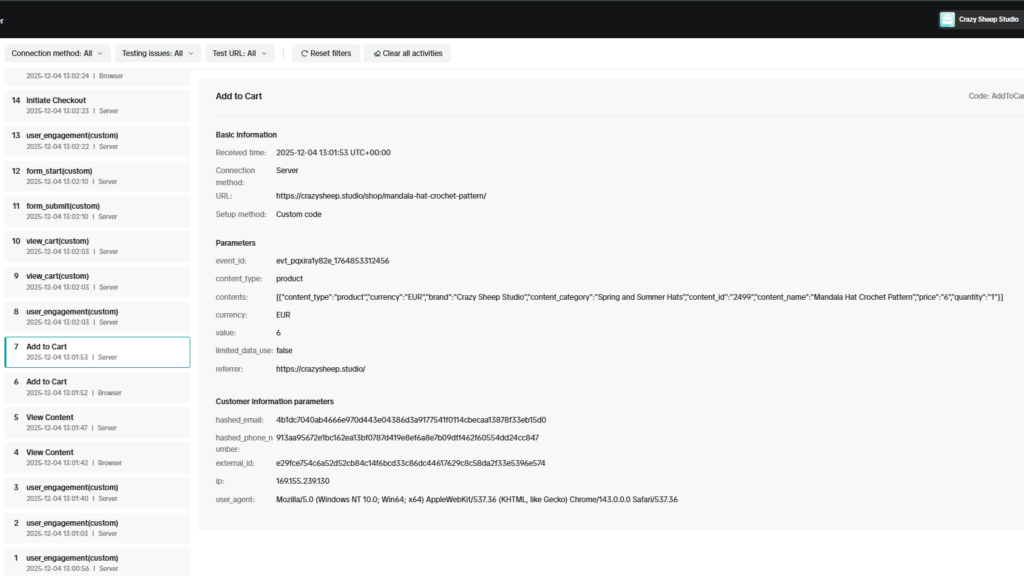The height and width of the screenshot is (576, 1024).
Task: Select event 12 form_start(custom)
Action: (97, 176)
